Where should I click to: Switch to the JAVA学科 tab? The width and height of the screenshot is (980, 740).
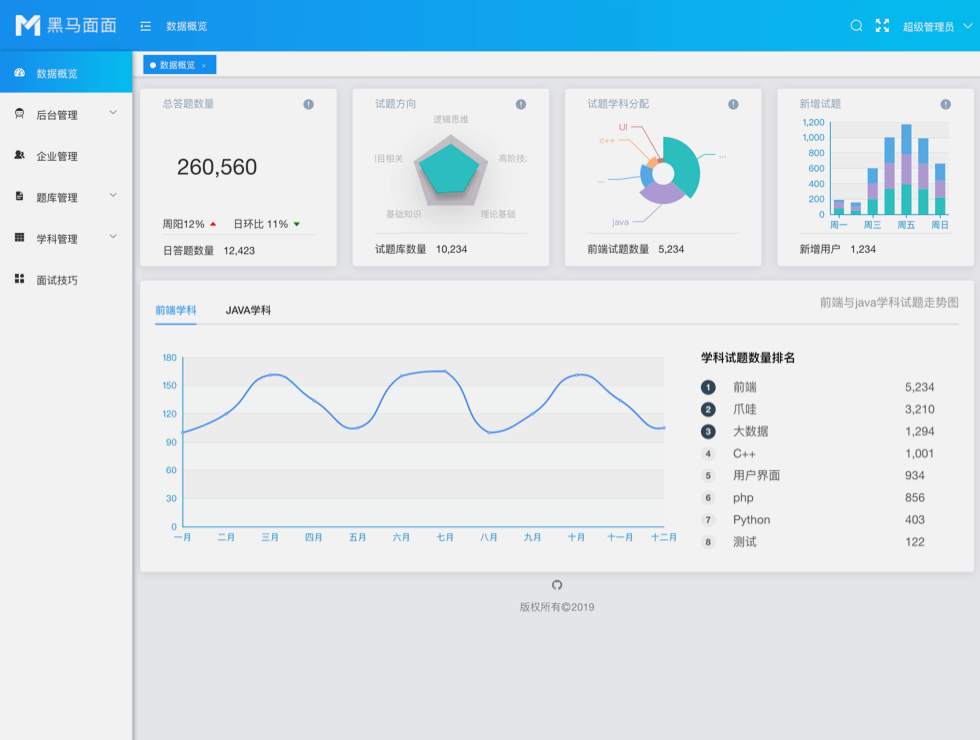pyautogui.click(x=248, y=310)
